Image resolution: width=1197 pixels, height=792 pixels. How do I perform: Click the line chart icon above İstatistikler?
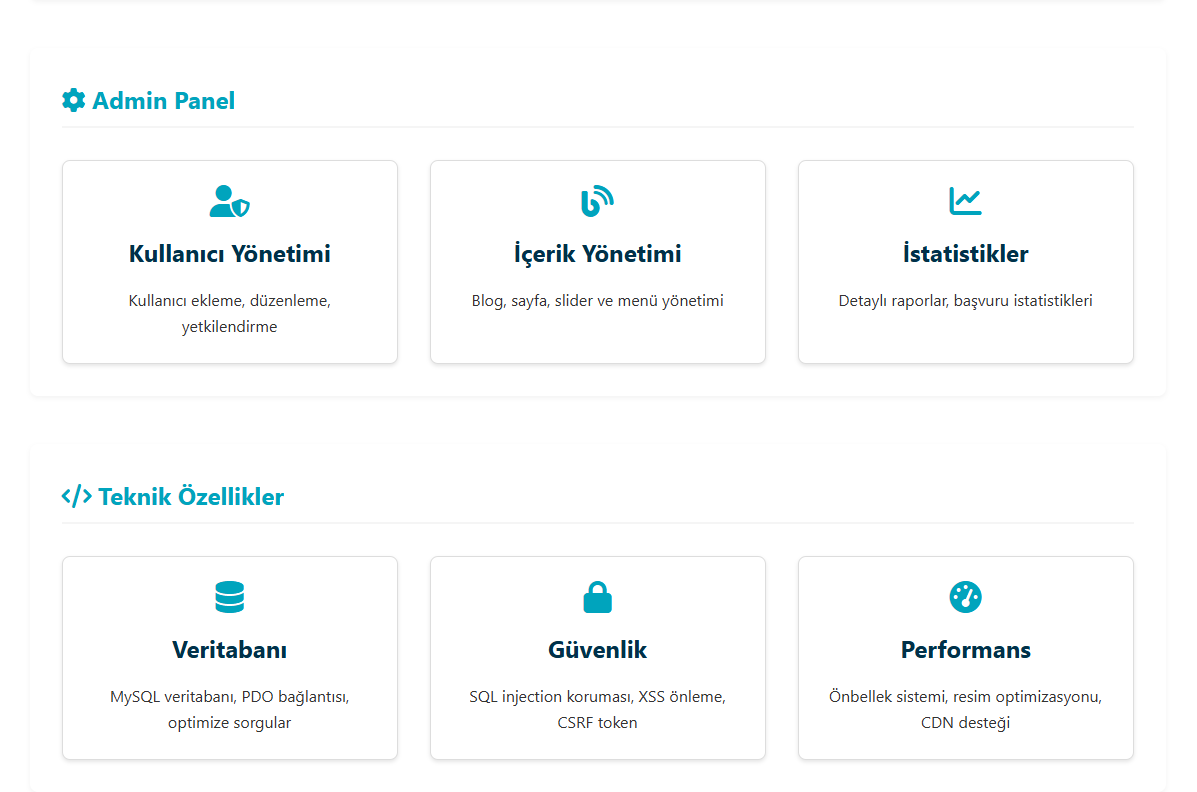click(x=965, y=201)
